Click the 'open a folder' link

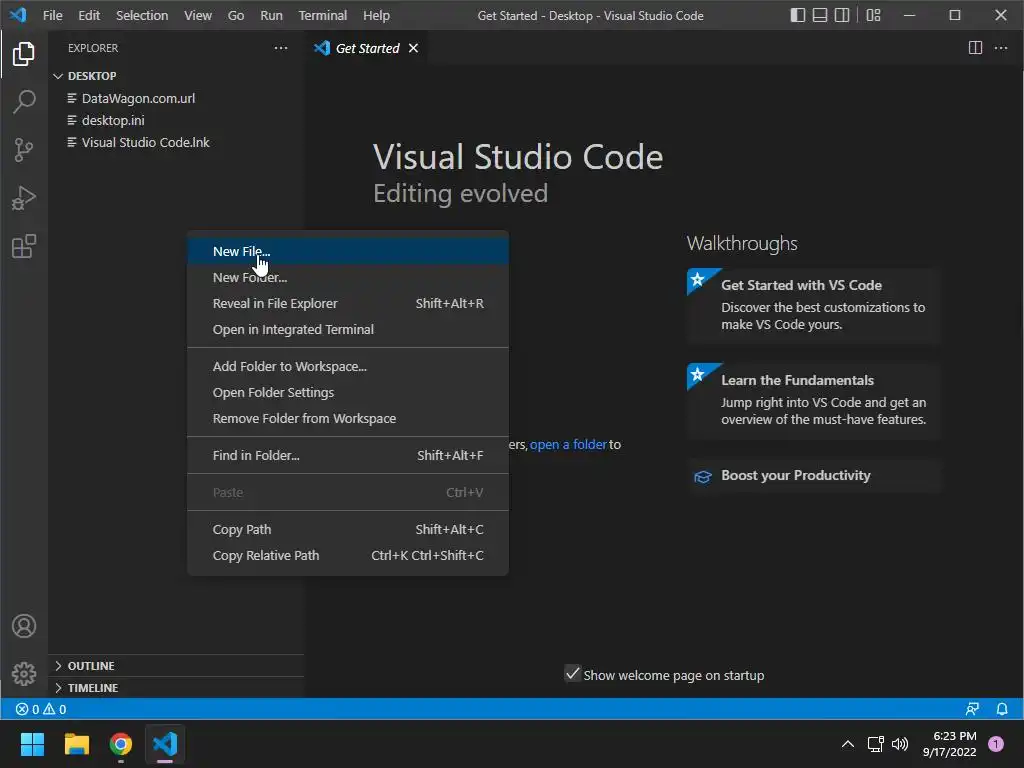coord(568,445)
